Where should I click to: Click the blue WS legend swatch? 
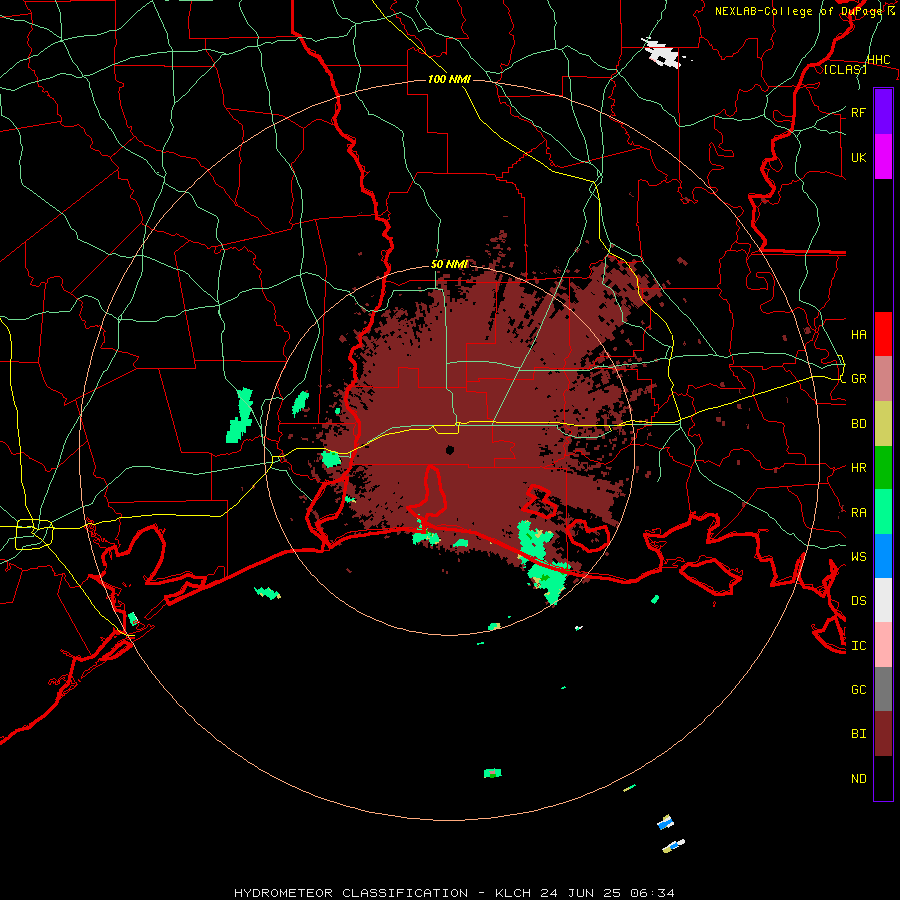883,556
